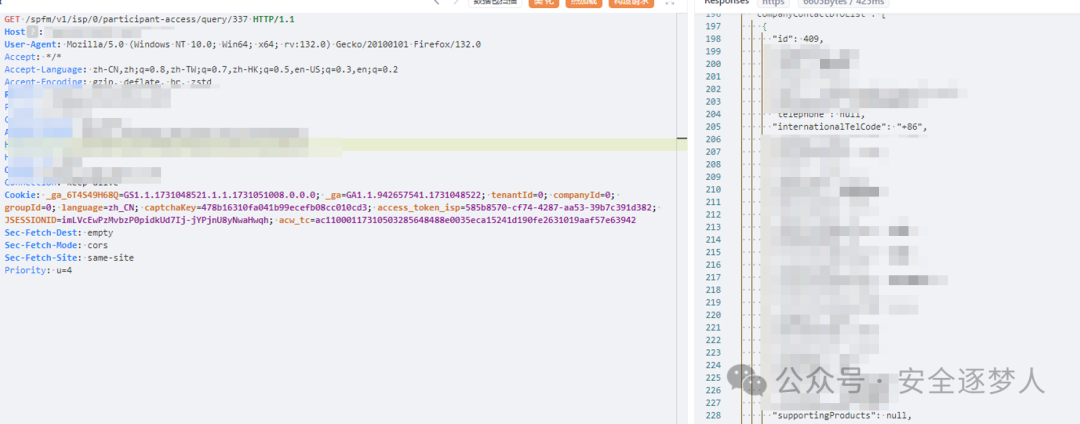The image size is (1080, 424).
Task: Click the Cookie header name
Action: pos(19,195)
